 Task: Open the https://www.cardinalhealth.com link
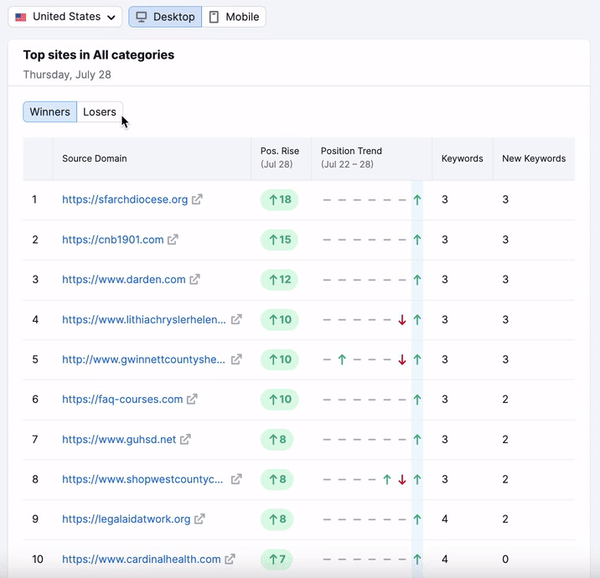[141, 559]
